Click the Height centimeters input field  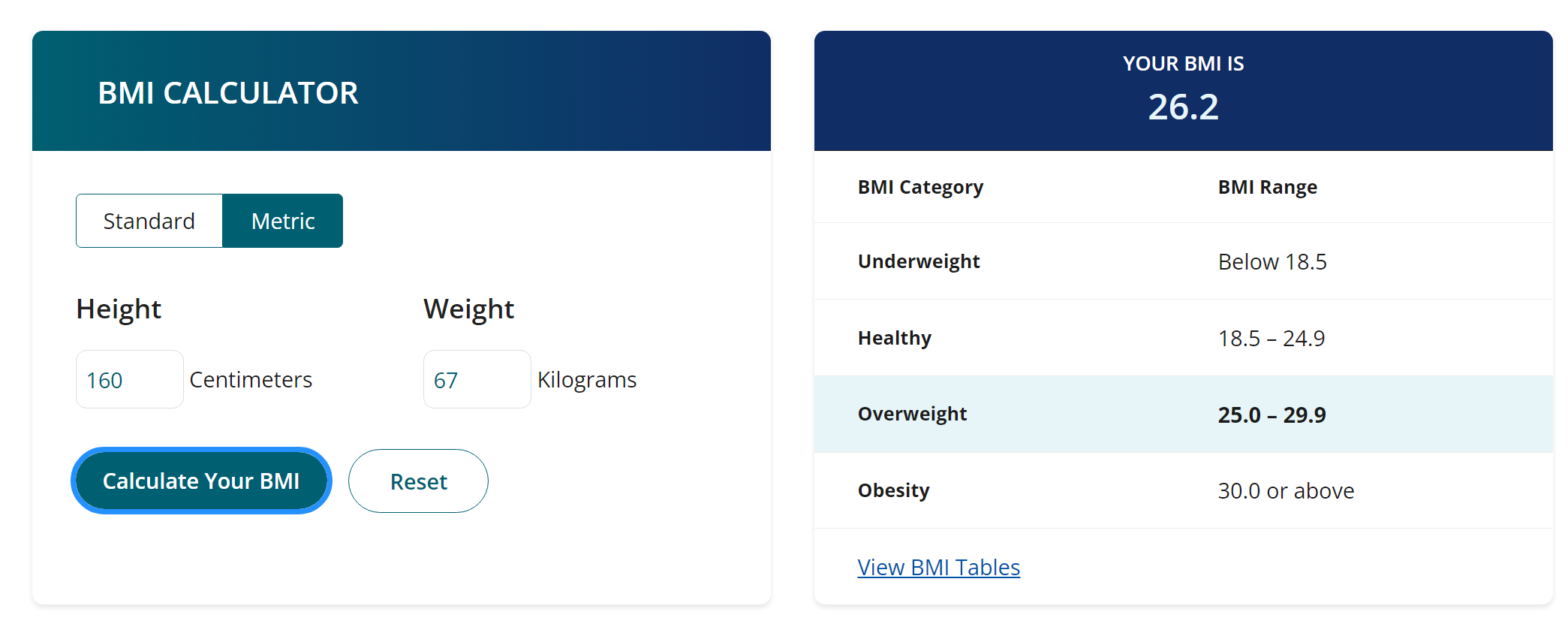click(x=129, y=380)
